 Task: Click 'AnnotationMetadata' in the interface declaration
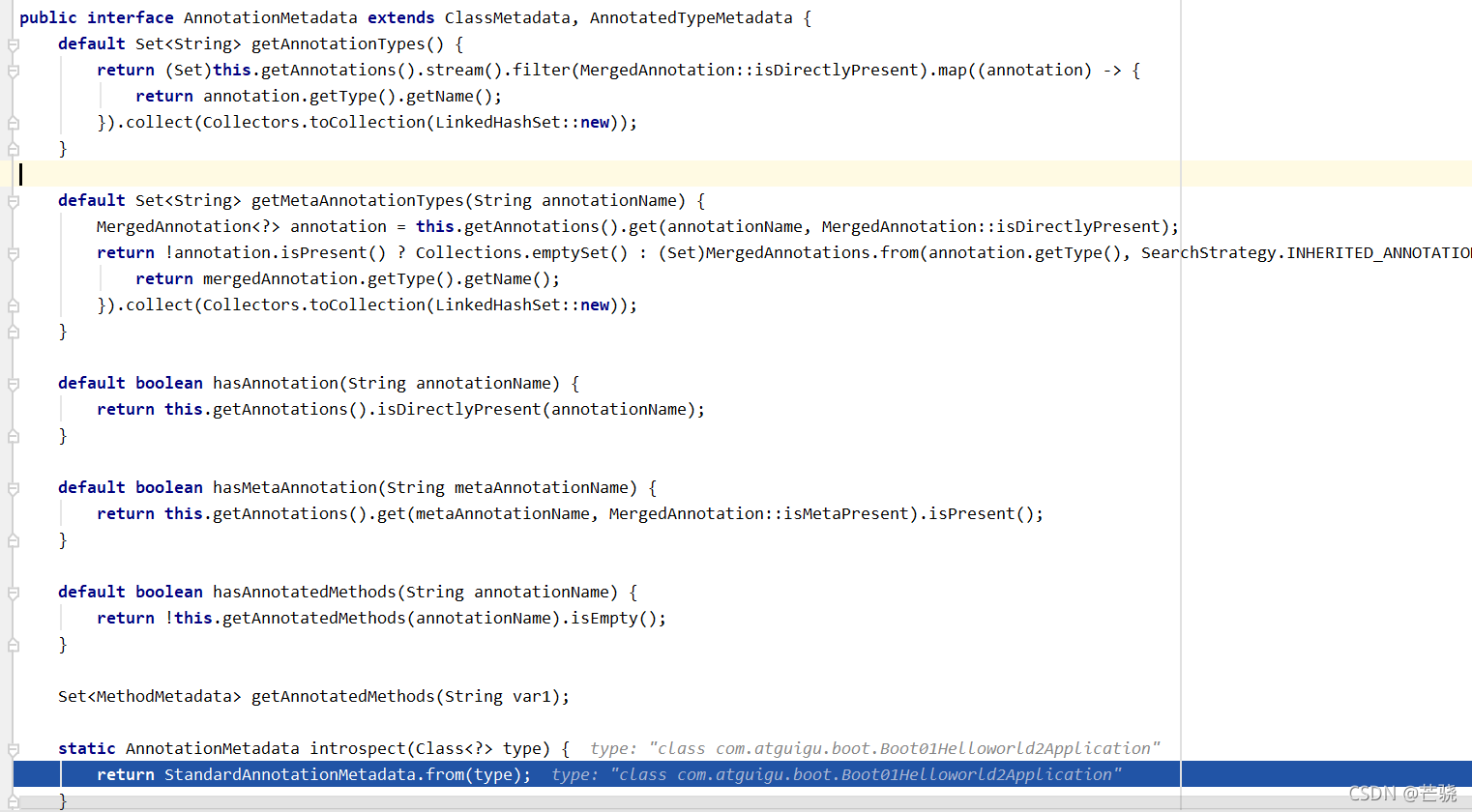pos(271,17)
